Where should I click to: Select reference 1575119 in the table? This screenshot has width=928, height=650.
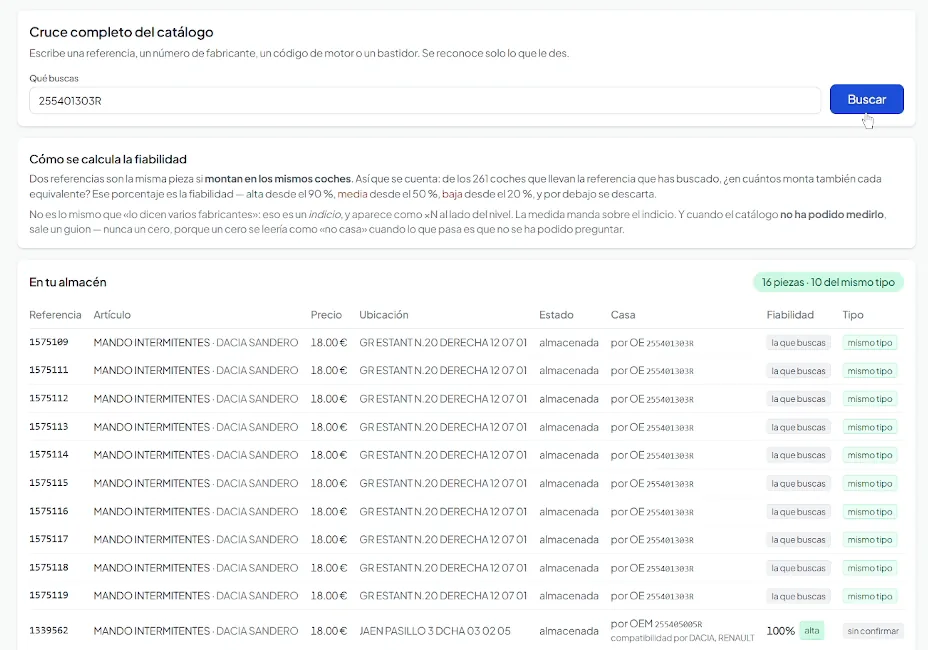click(49, 596)
